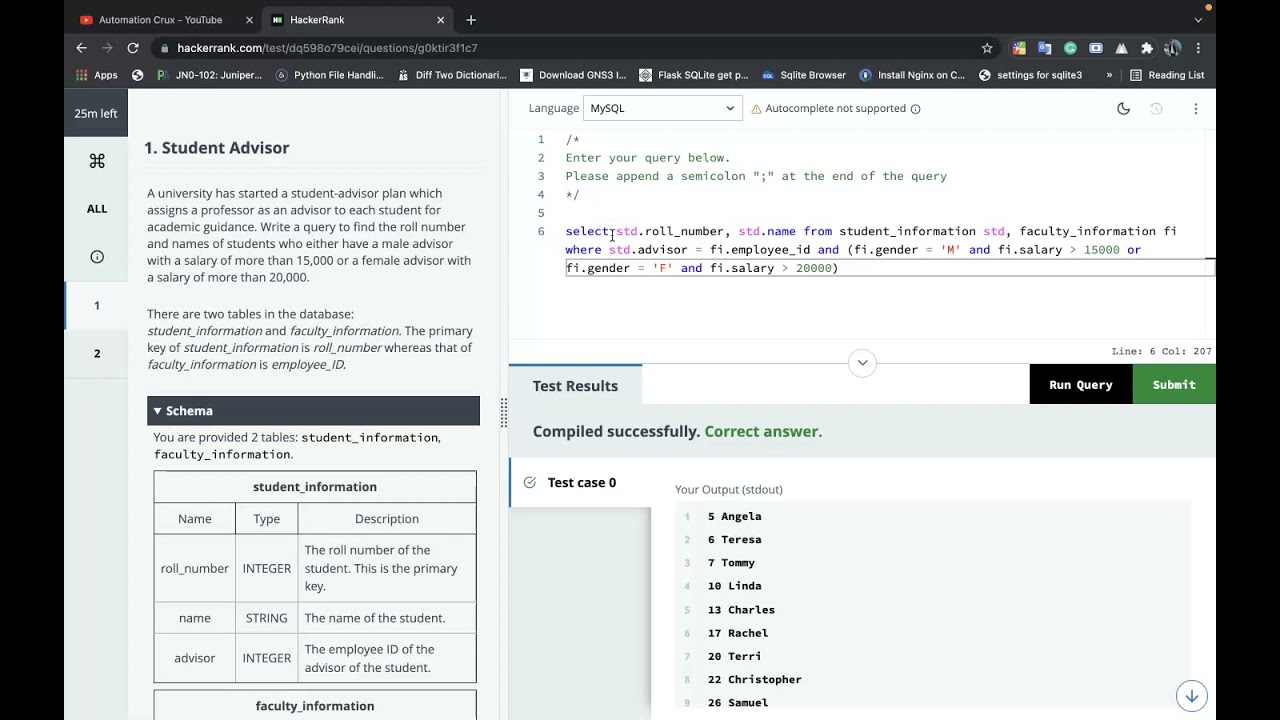
Task: Select ALL questions in sidebar
Action: point(97,209)
